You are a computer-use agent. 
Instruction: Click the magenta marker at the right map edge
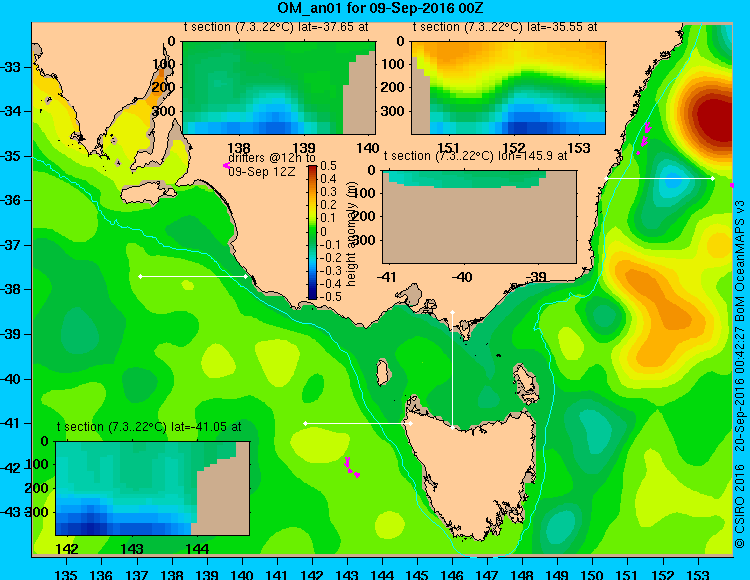point(732,185)
